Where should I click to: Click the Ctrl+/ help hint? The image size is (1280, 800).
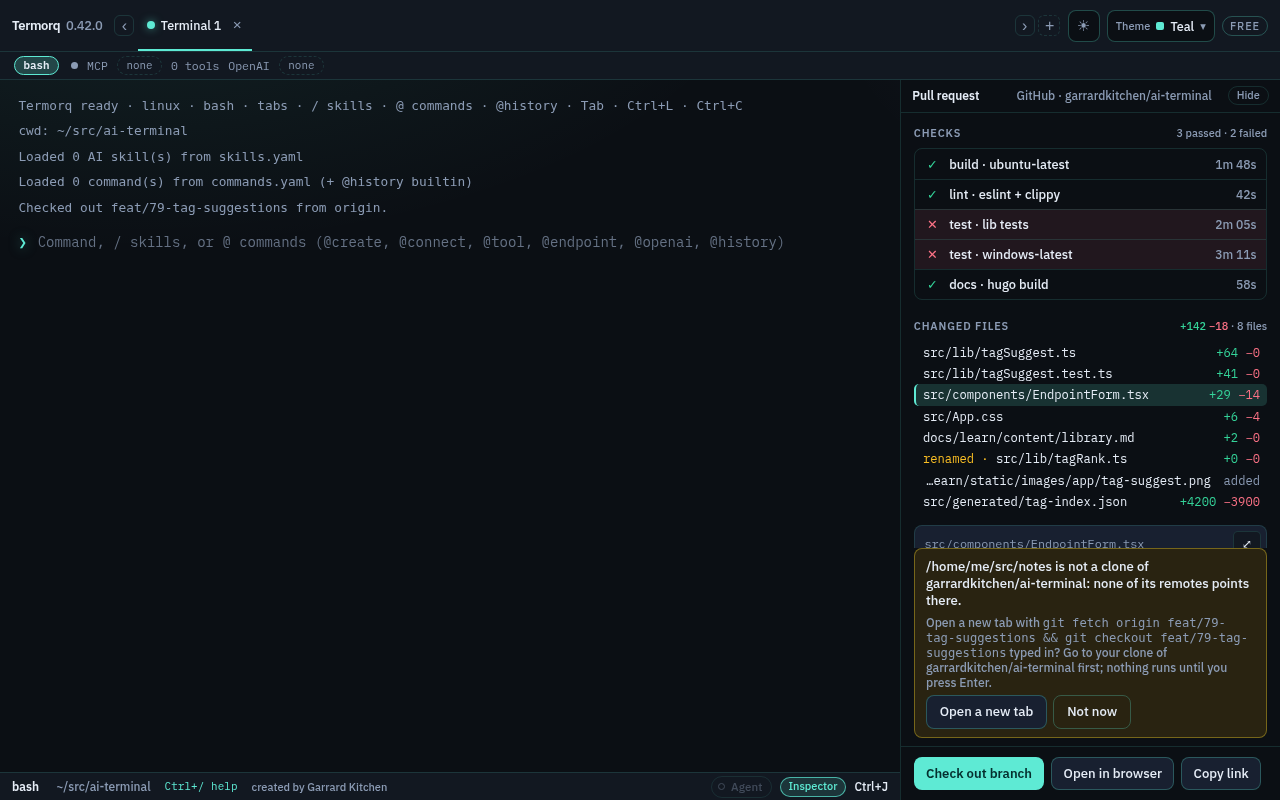pyautogui.click(x=201, y=787)
